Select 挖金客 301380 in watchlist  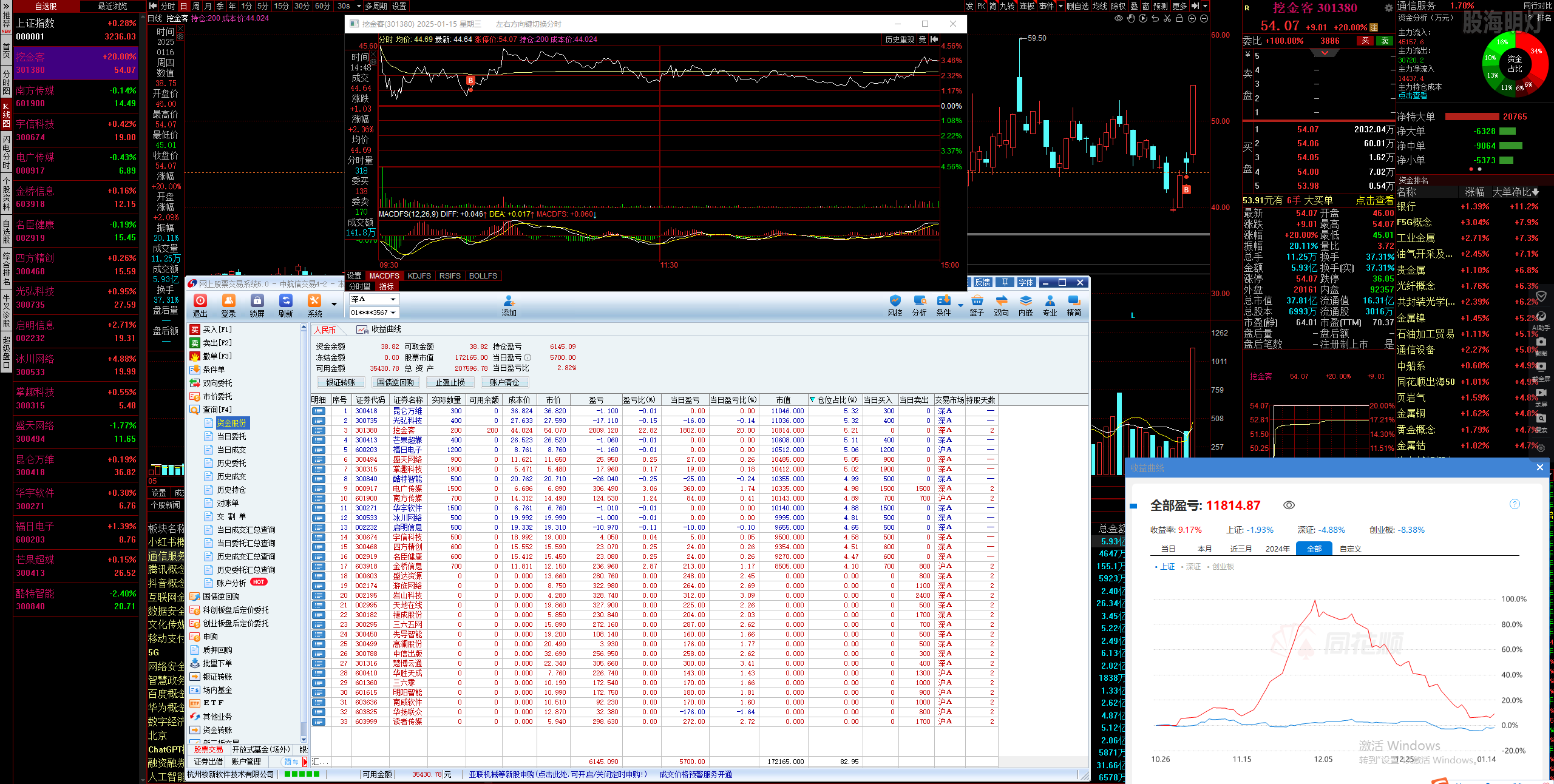pyautogui.click(x=76, y=63)
